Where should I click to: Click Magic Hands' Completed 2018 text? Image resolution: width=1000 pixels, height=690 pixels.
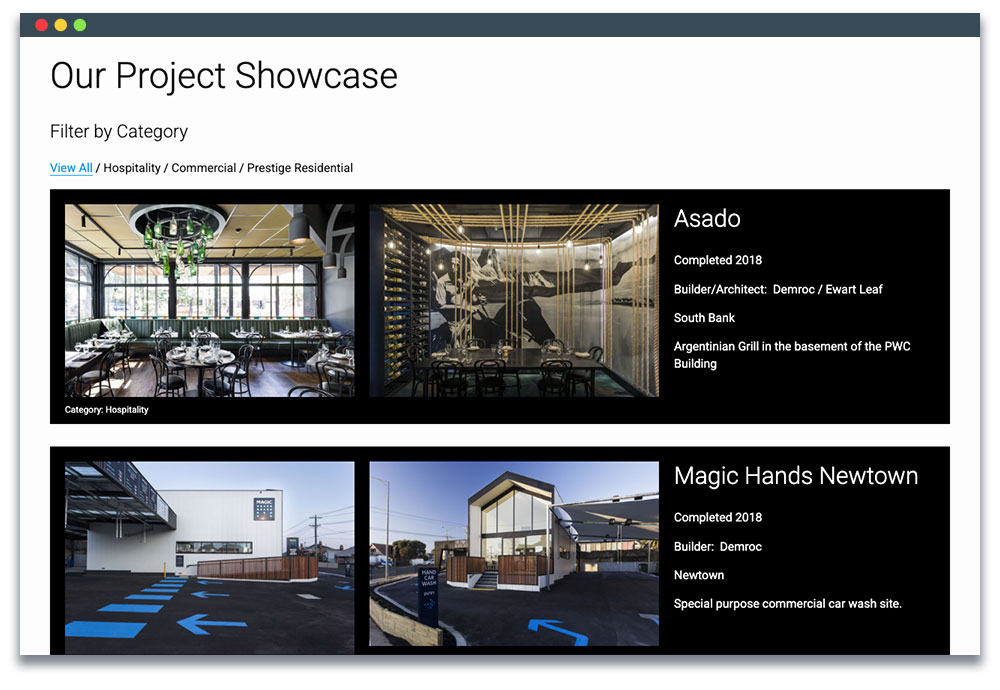(718, 517)
